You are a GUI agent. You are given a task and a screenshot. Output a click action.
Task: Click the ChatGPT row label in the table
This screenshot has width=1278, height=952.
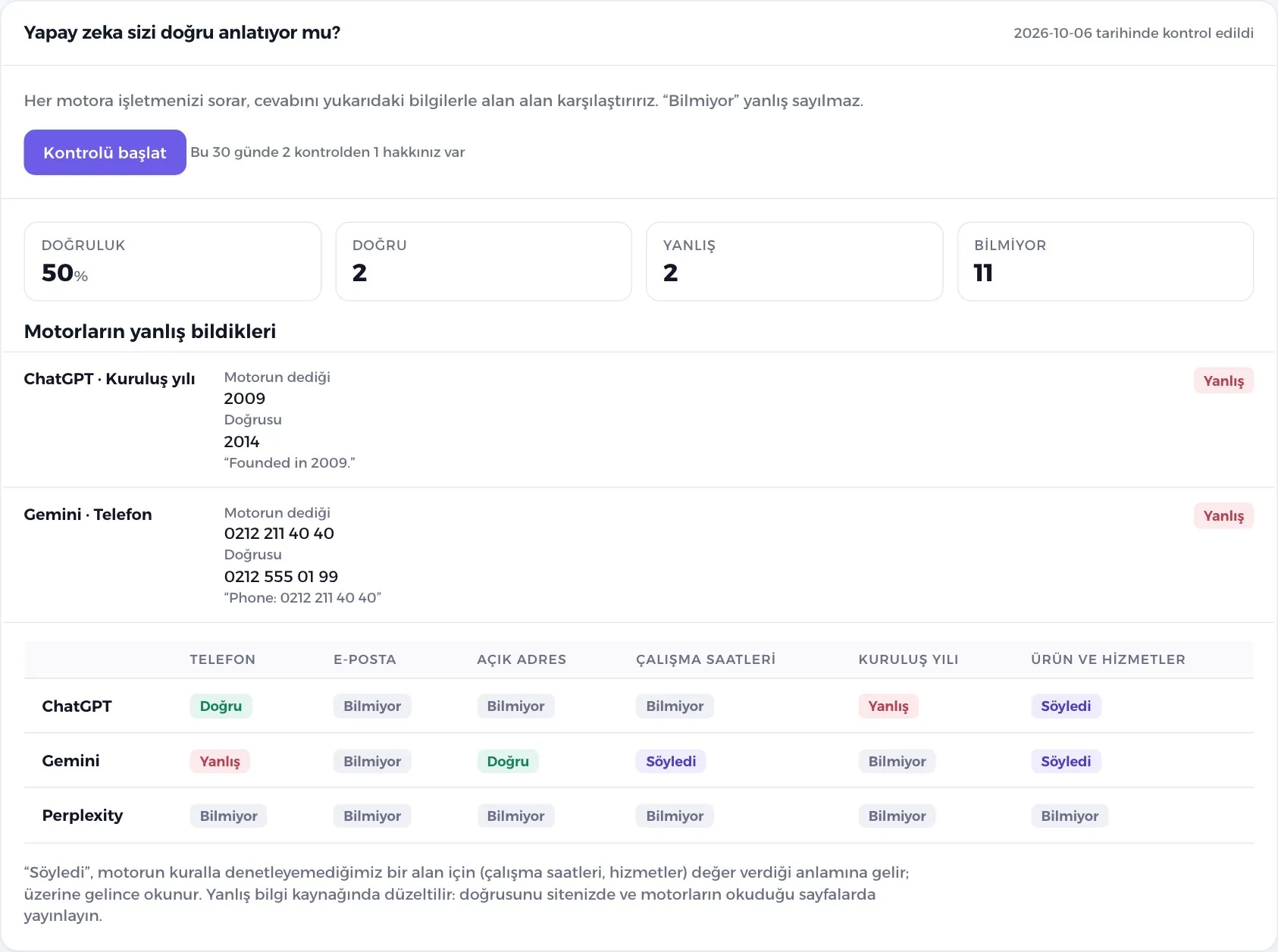coord(77,706)
